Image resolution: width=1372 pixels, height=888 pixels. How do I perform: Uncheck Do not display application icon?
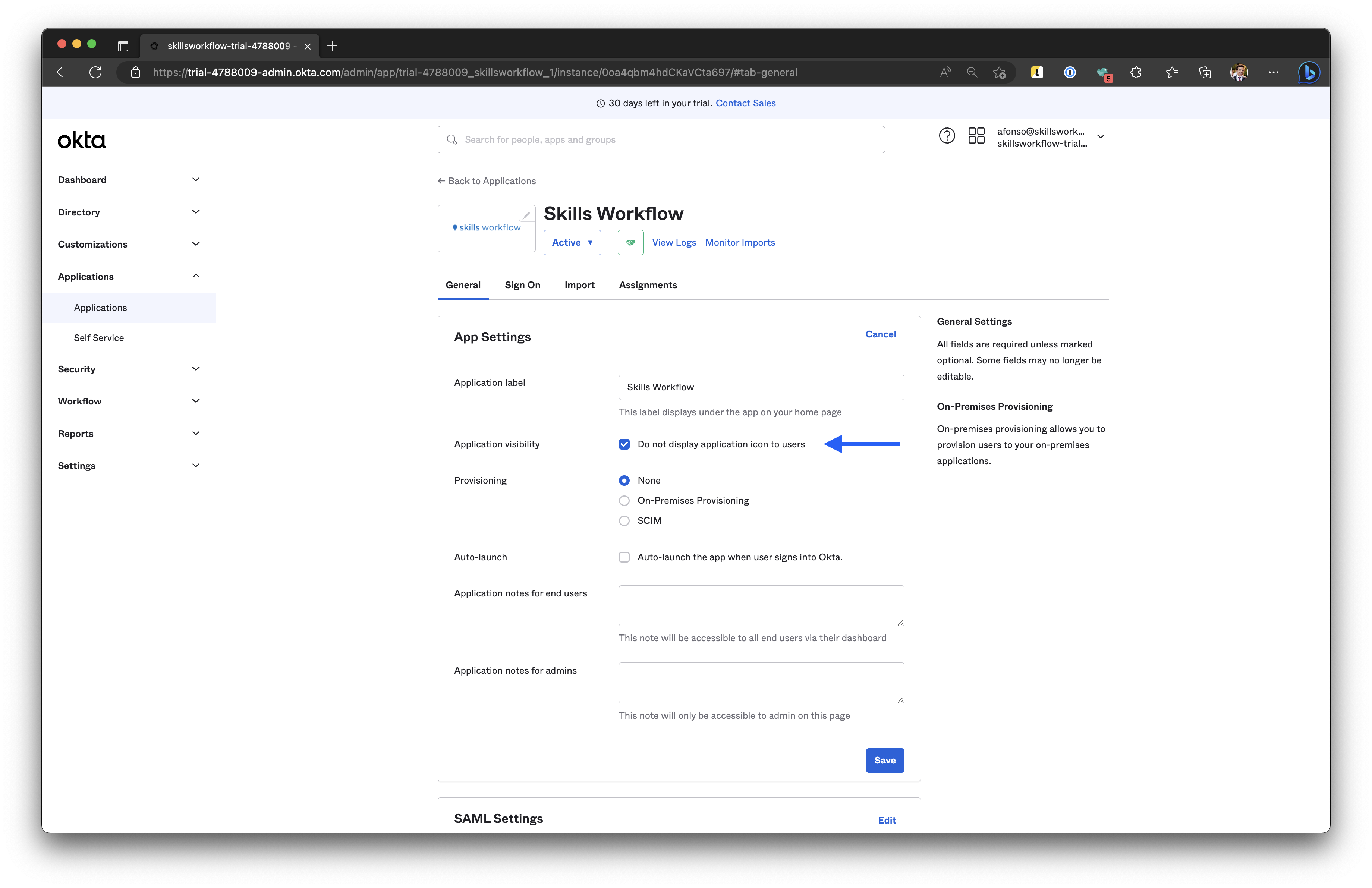click(624, 444)
